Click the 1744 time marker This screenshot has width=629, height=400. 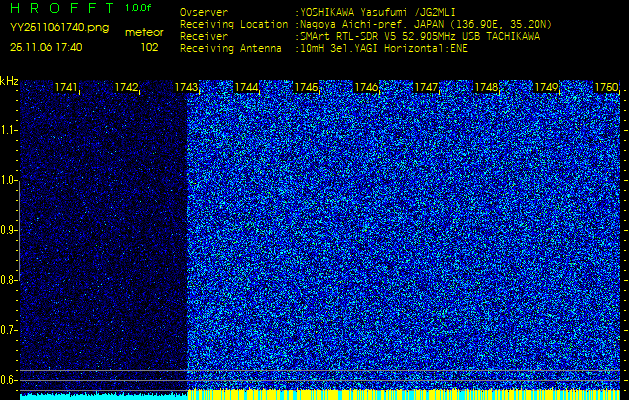click(246, 87)
